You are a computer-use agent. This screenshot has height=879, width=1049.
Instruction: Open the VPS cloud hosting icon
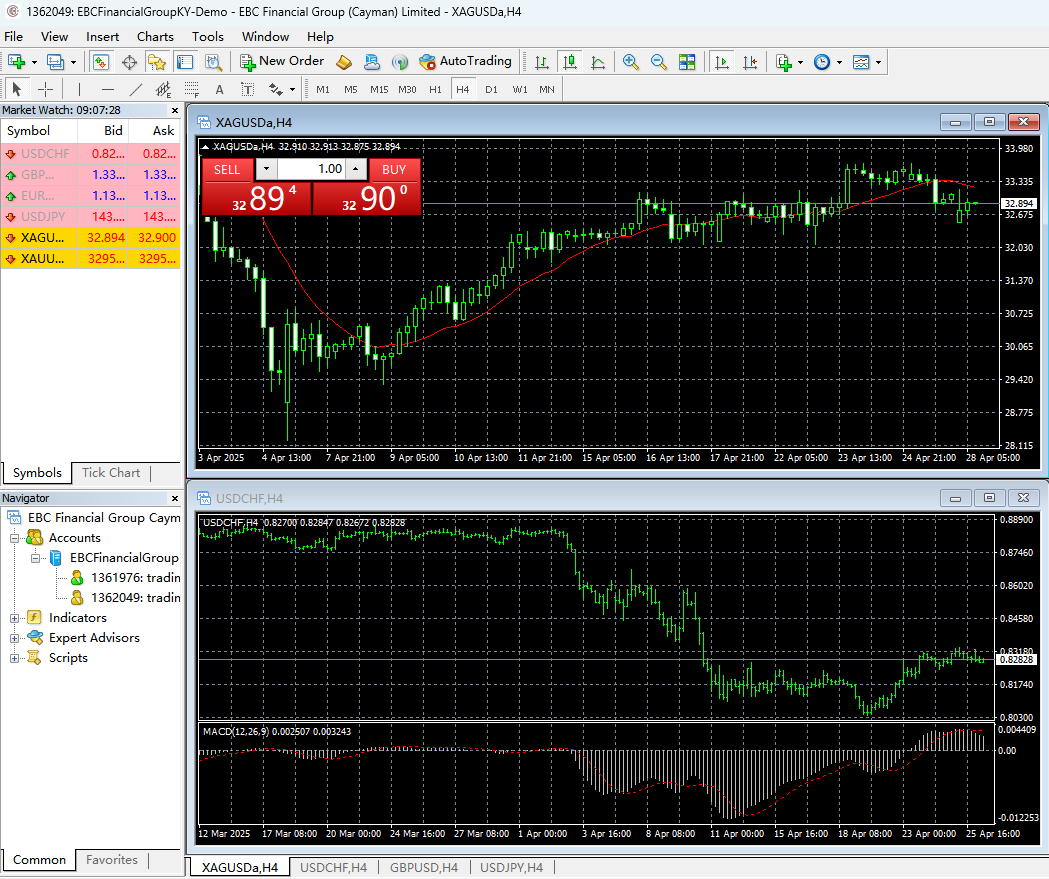(372, 62)
